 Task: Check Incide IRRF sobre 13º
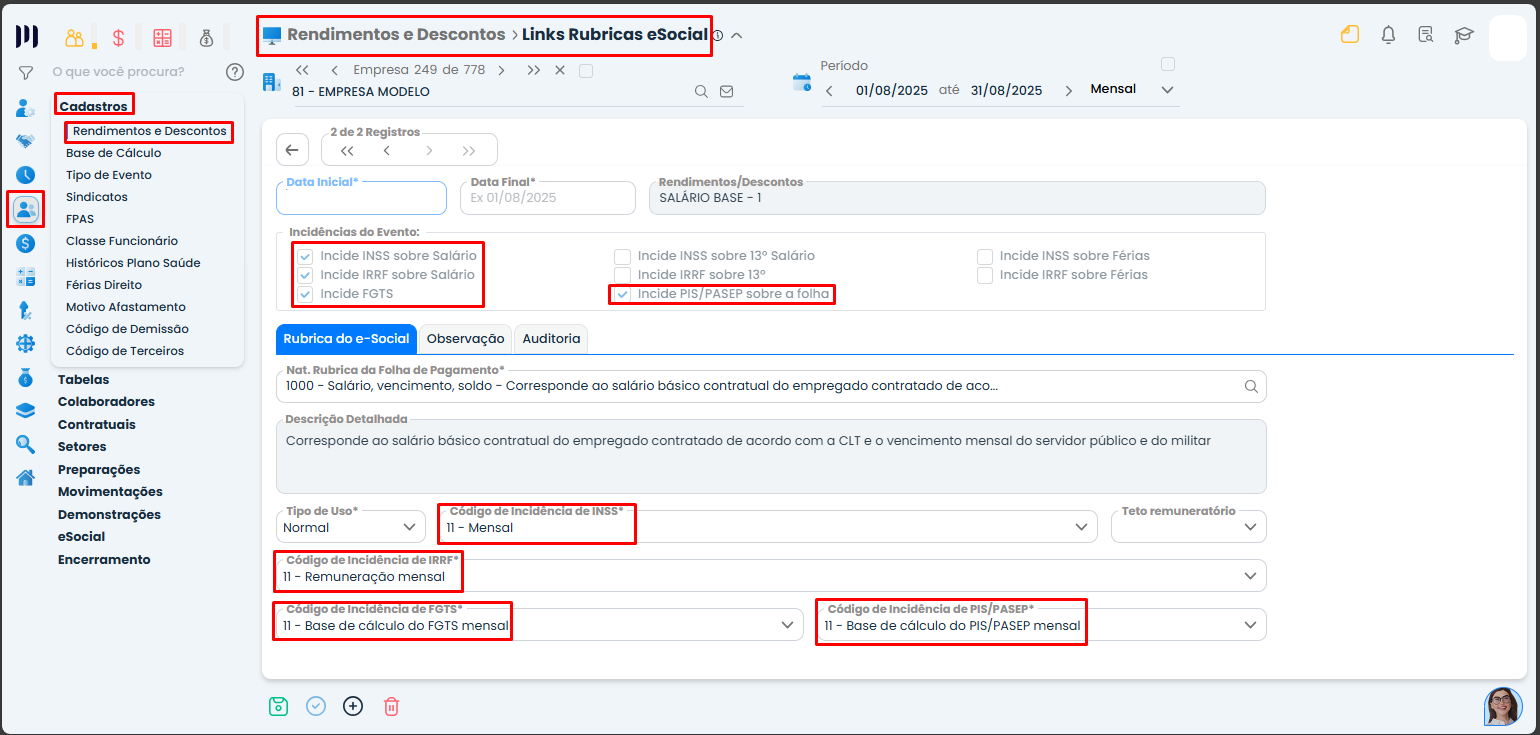click(622, 275)
